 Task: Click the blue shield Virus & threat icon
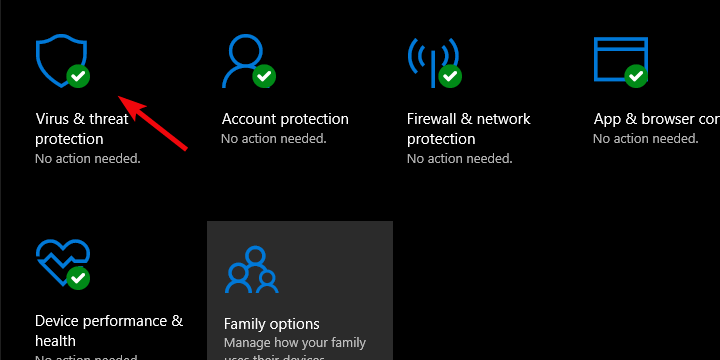coord(60,59)
